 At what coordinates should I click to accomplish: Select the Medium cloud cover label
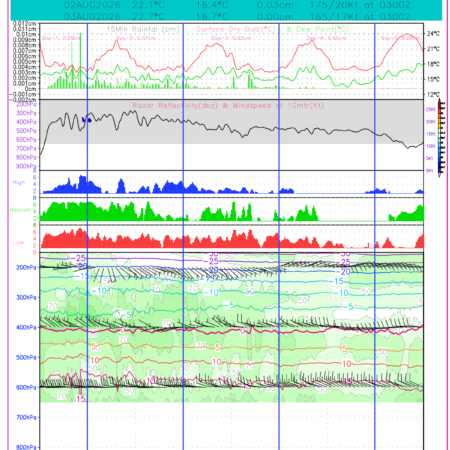(x=20, y=210)
